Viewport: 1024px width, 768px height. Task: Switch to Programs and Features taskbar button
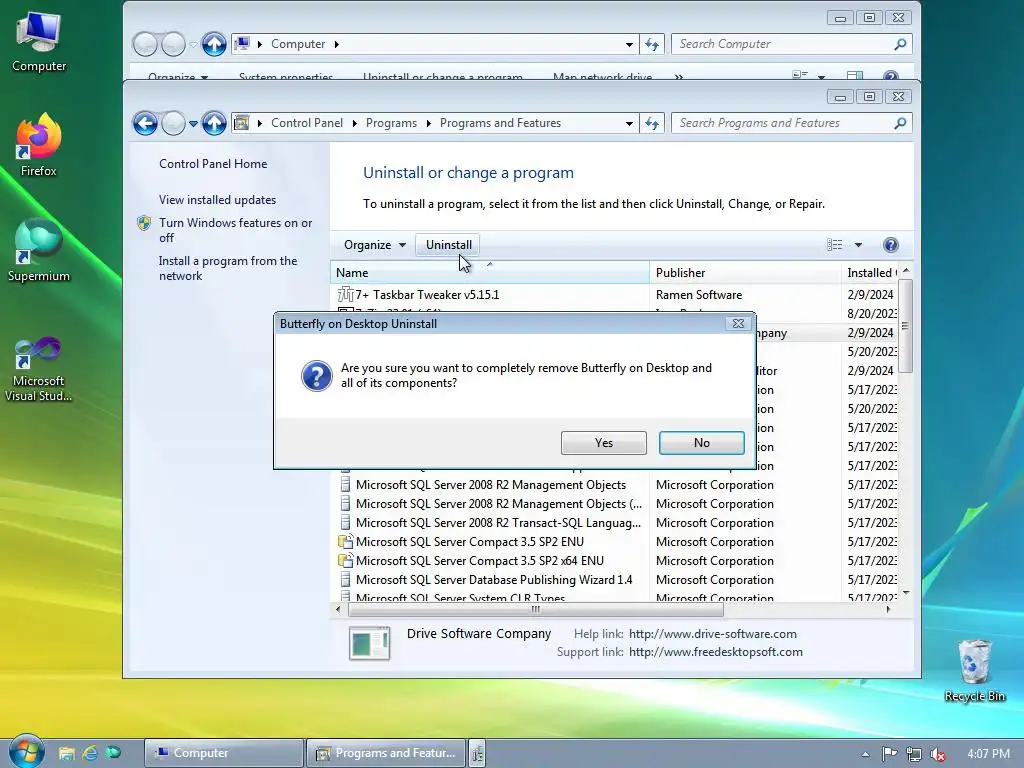[386, 753]
